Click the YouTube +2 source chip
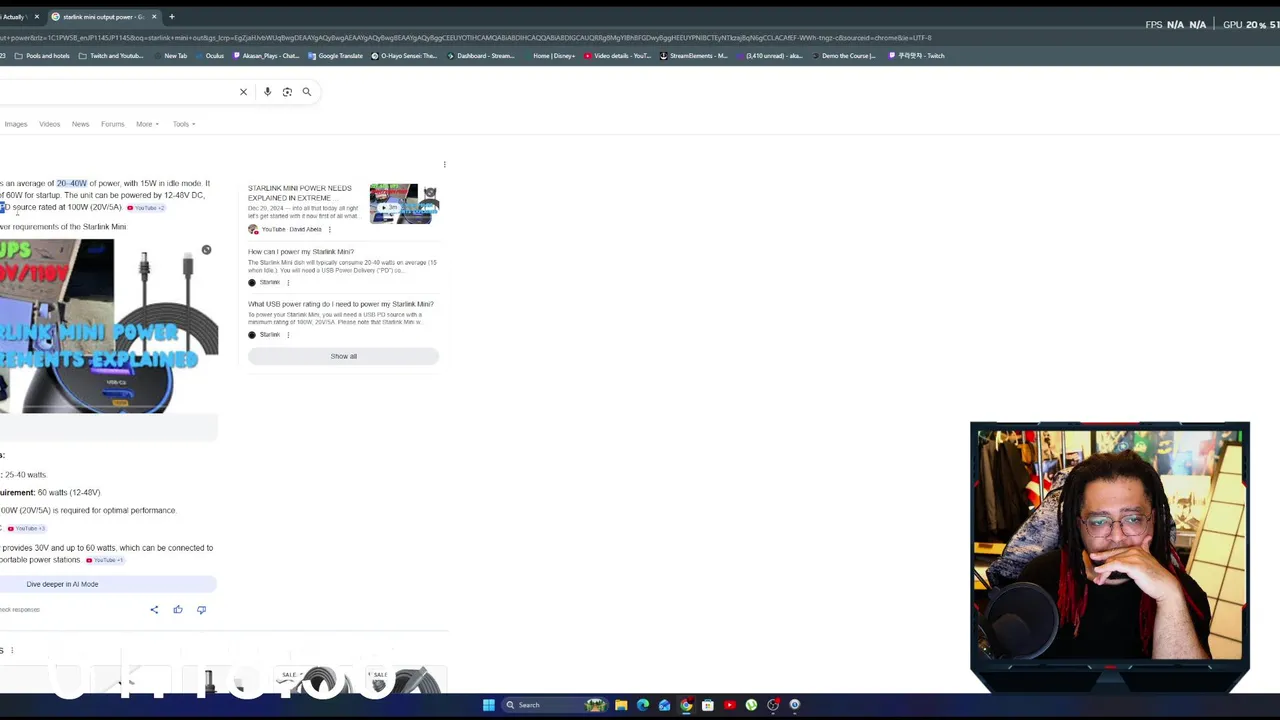 tap(146, 208)
